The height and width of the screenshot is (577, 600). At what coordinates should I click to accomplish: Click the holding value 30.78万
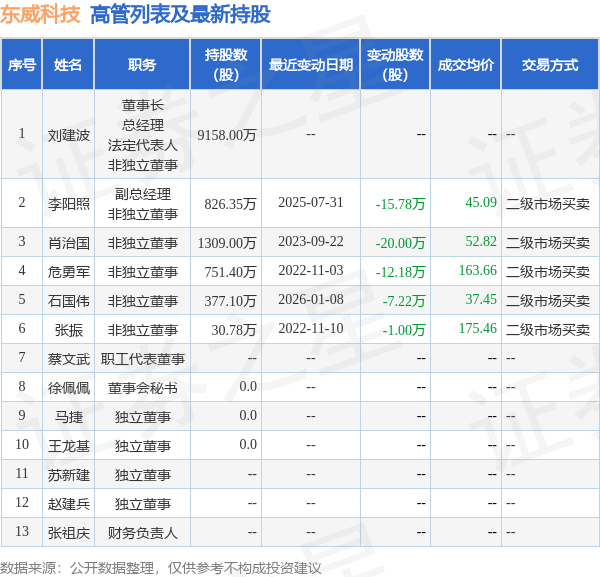(233, 330)
